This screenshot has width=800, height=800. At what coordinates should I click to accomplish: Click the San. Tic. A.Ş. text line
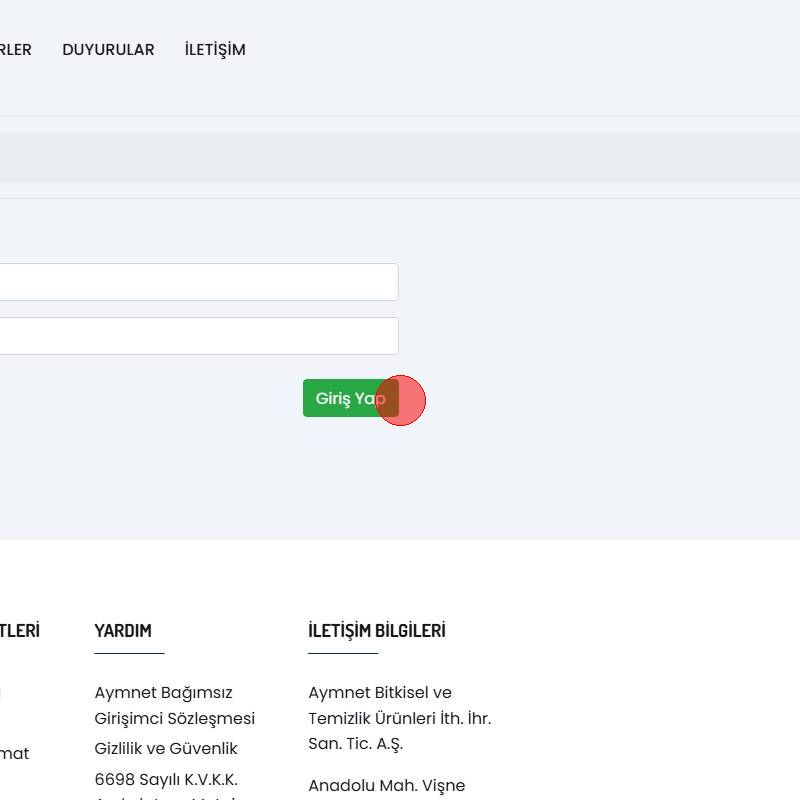(355, 745)
